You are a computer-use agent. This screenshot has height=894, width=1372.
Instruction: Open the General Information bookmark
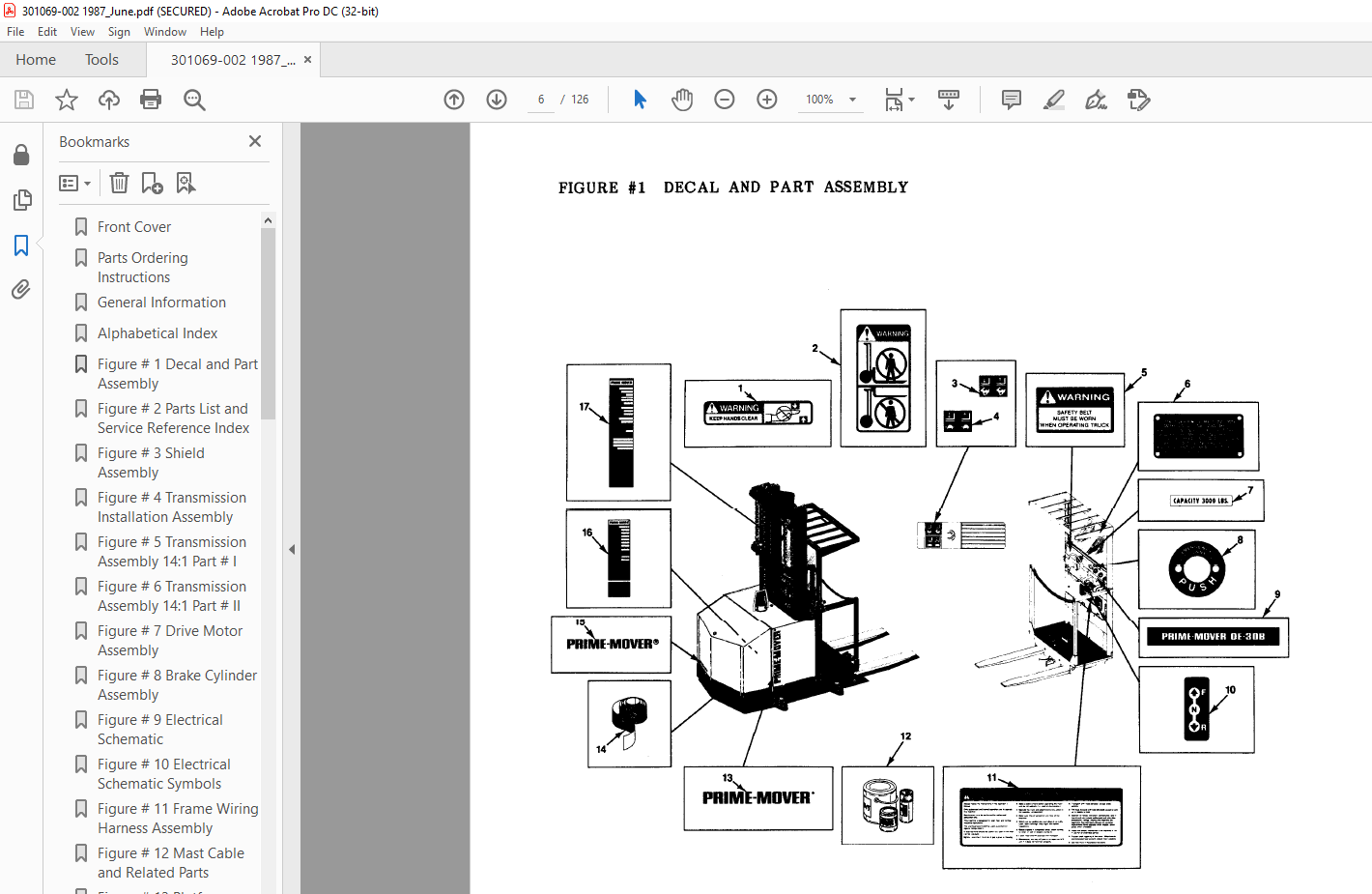pyautogui.click(x=161, y=303)
